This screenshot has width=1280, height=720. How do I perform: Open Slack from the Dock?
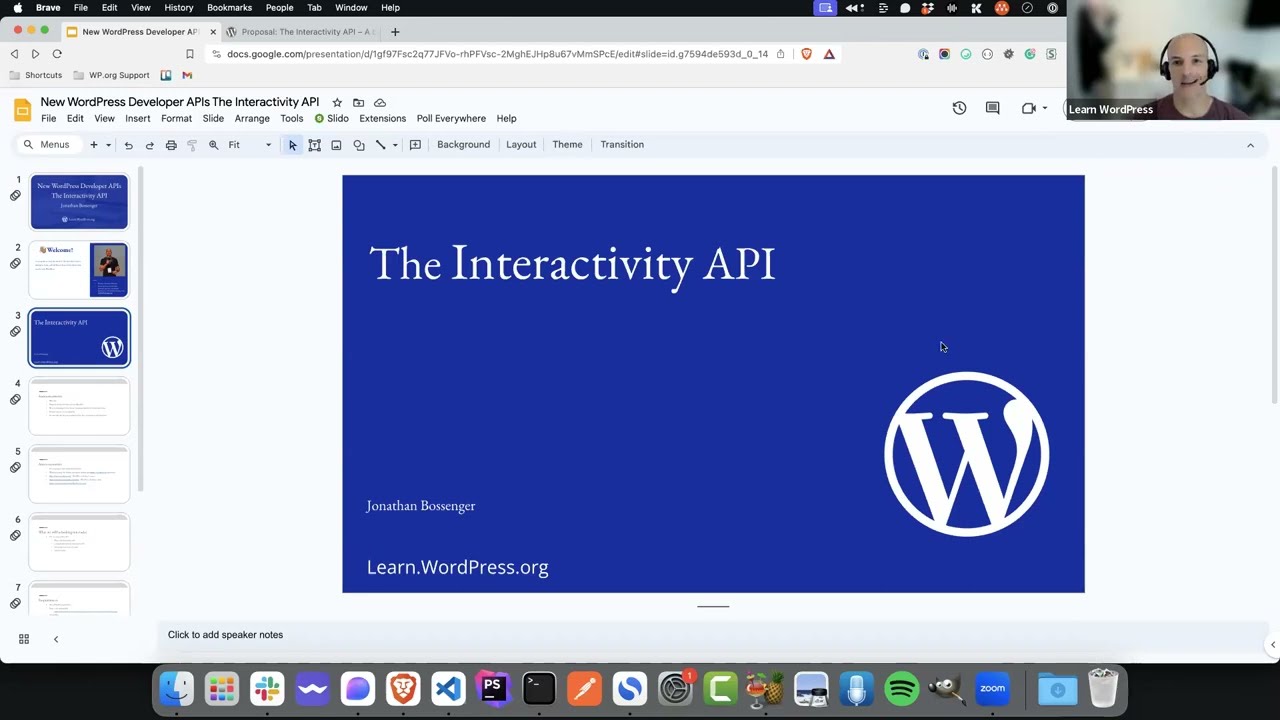267,689
